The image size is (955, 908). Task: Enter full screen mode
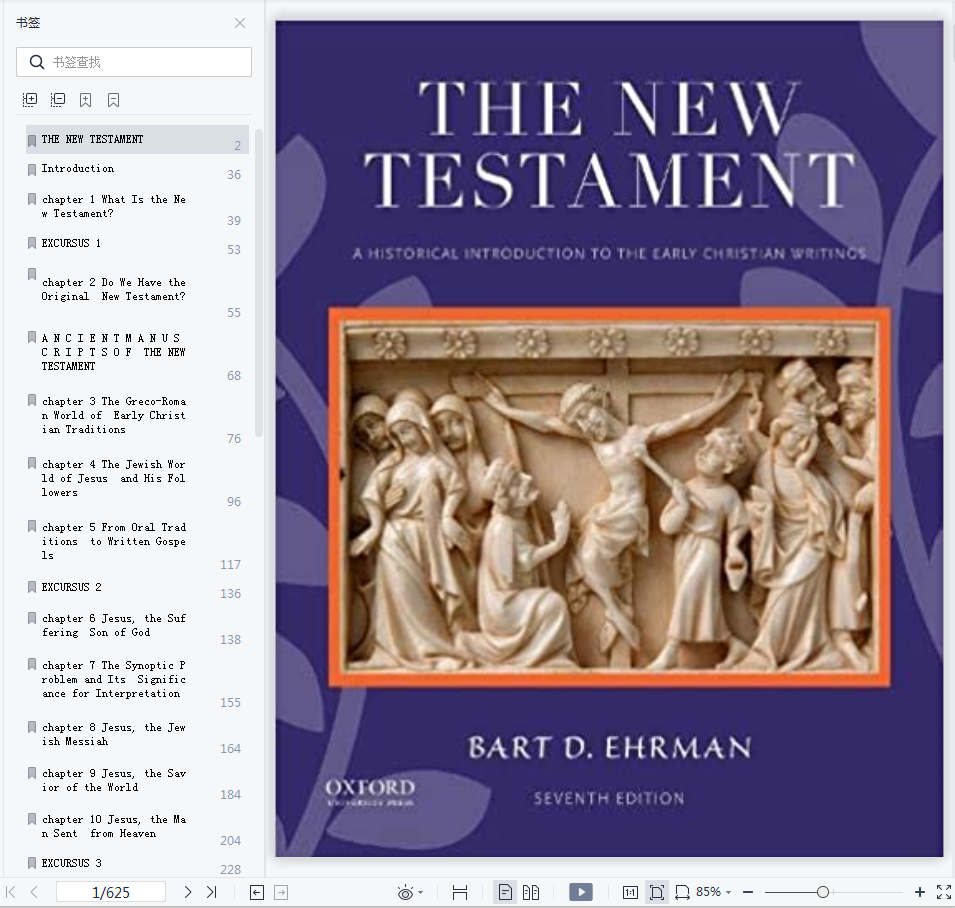(944, 893)
